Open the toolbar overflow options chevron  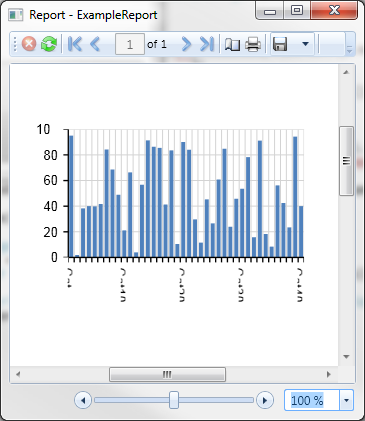349,49
